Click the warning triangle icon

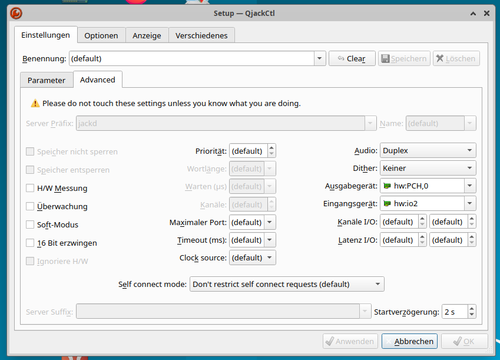(35, 104)
